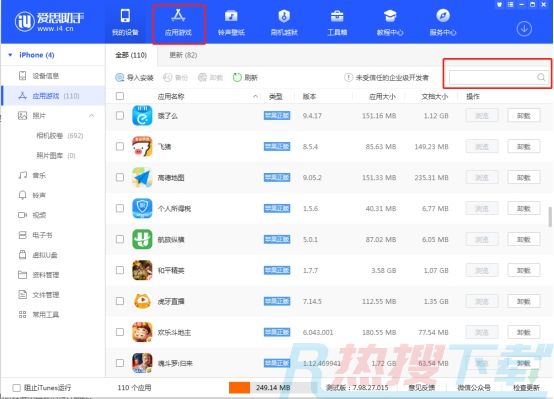
Task: Sort by the 版本 column header
Action: 309,96
